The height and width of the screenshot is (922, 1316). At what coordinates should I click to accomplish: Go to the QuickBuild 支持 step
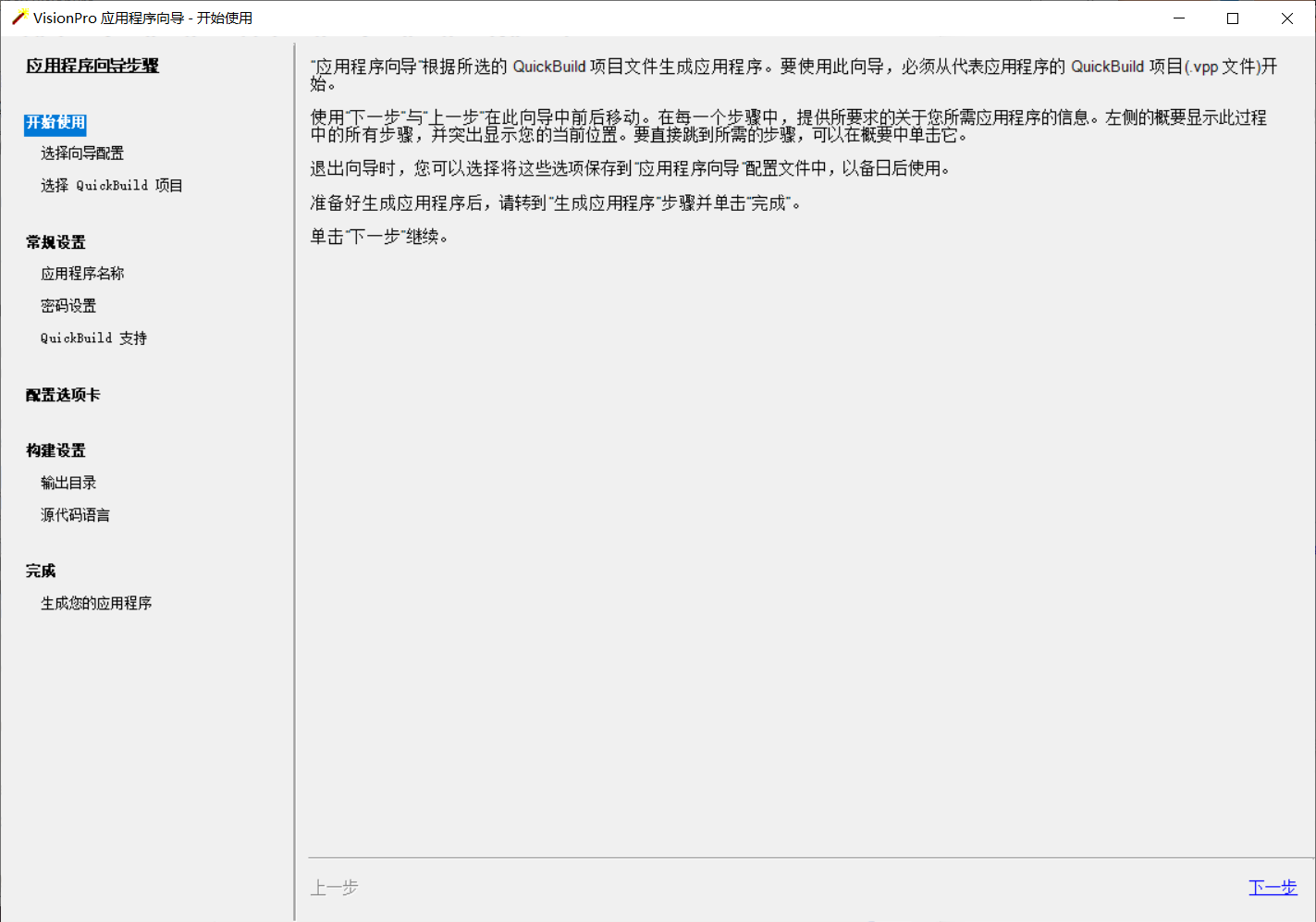coord(92,338)
